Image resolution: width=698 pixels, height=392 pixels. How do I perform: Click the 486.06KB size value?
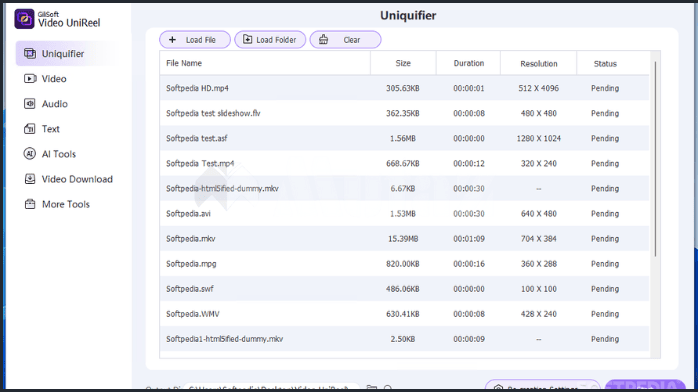point(403,289)
